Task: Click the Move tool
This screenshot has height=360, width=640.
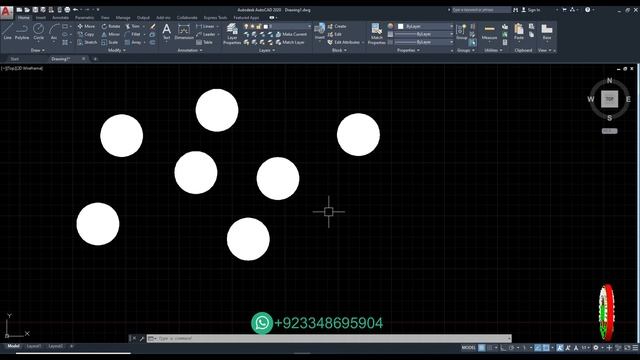Action: (x=86, y=26)
